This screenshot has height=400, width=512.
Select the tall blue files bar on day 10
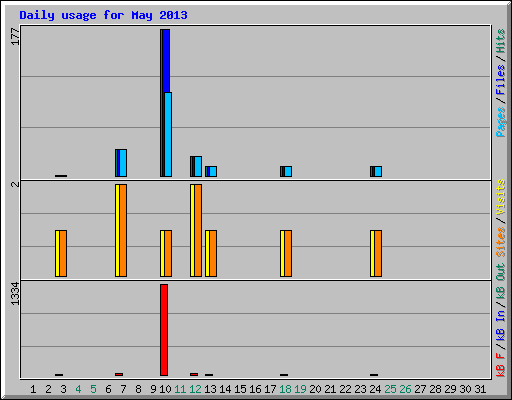[x=166, y=61]
